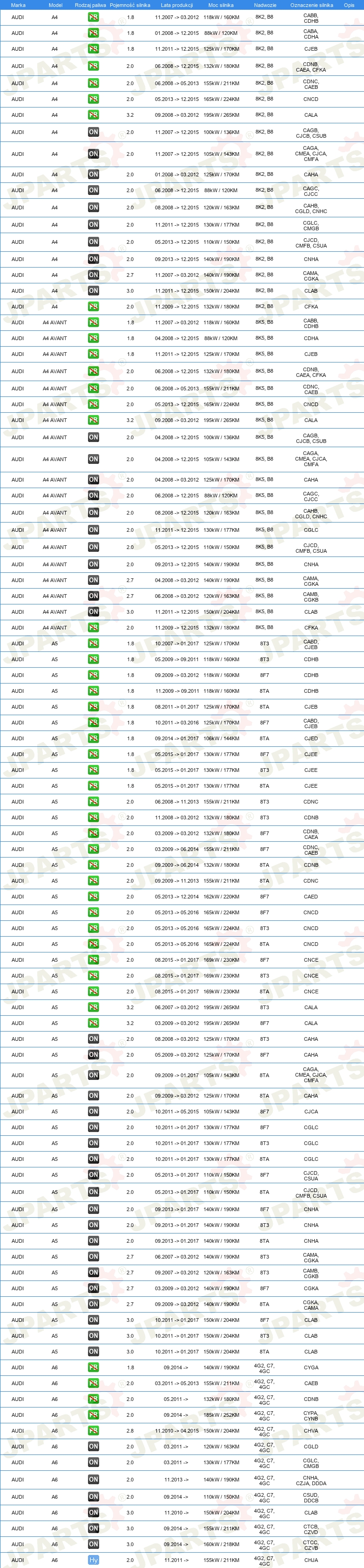This screenshot has height=1568, width=364.
Task: Click ON diesel icon in A6 CNHA, CZJA, DDDA row
Action: [93, 1480]
